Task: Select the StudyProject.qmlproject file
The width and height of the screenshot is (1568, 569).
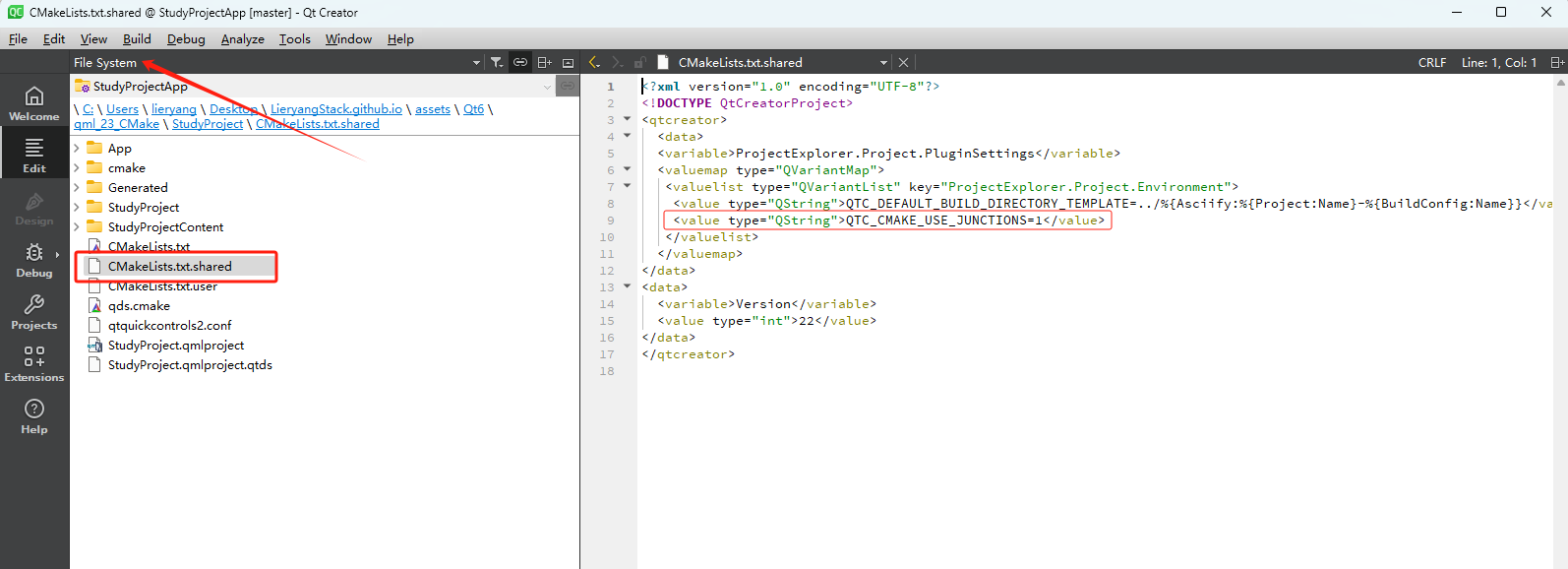Action: (176, 346)
